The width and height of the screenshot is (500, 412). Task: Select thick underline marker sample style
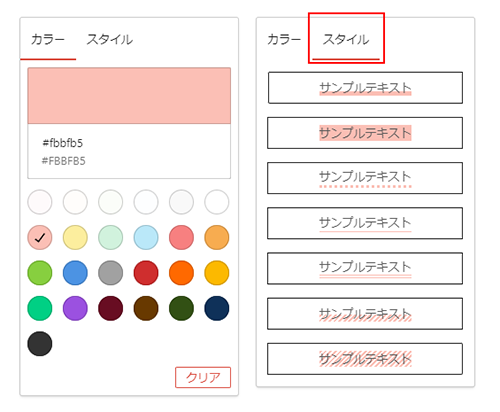pyautogui.click(x=365, y=88)
